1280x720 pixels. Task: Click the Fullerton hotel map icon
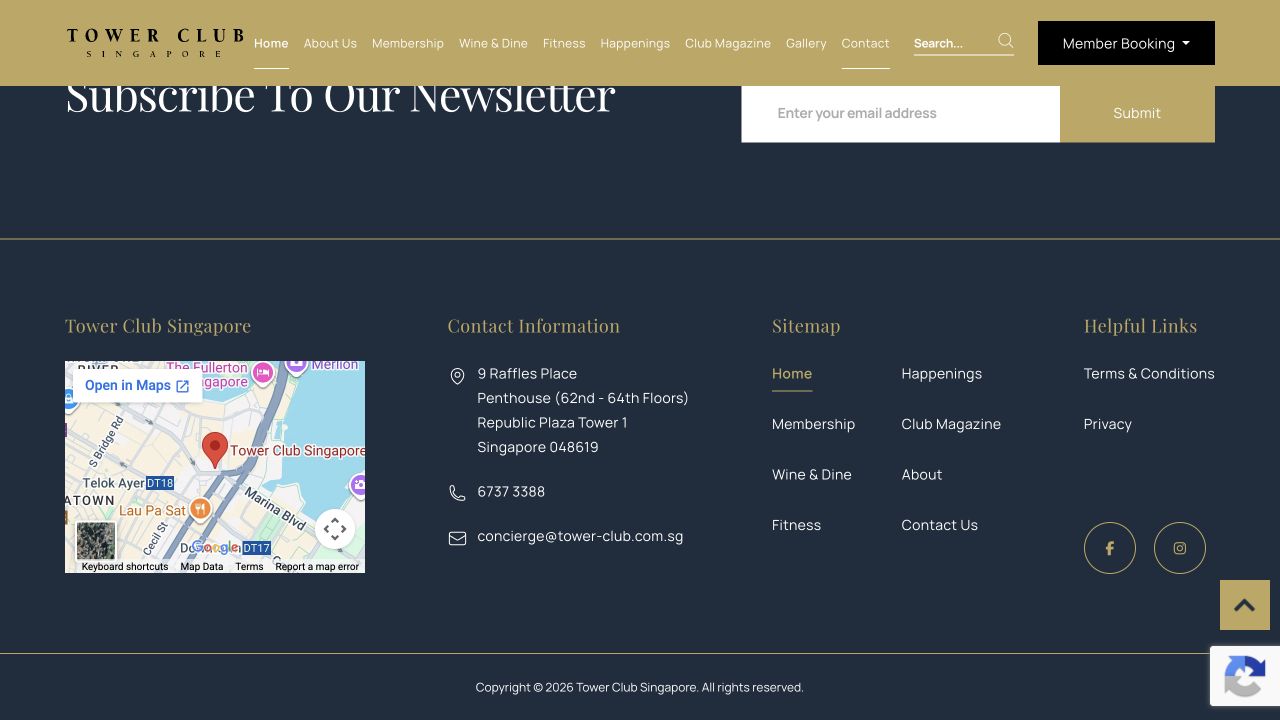tap(263, 373)
